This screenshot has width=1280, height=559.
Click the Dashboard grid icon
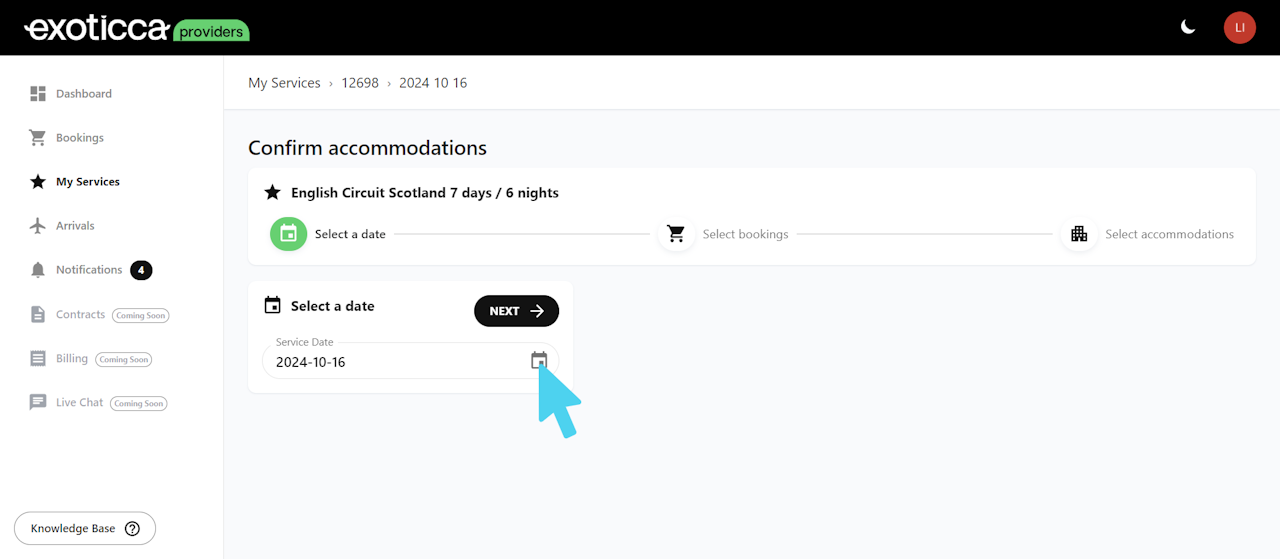click(x=38, y=94)
